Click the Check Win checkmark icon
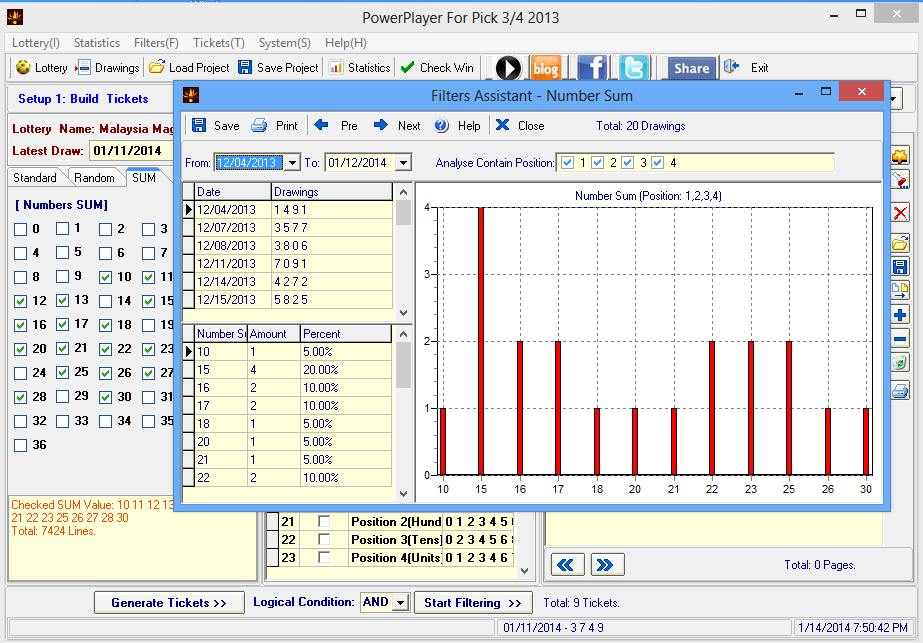923x643 pixels. tap(407, 67)
